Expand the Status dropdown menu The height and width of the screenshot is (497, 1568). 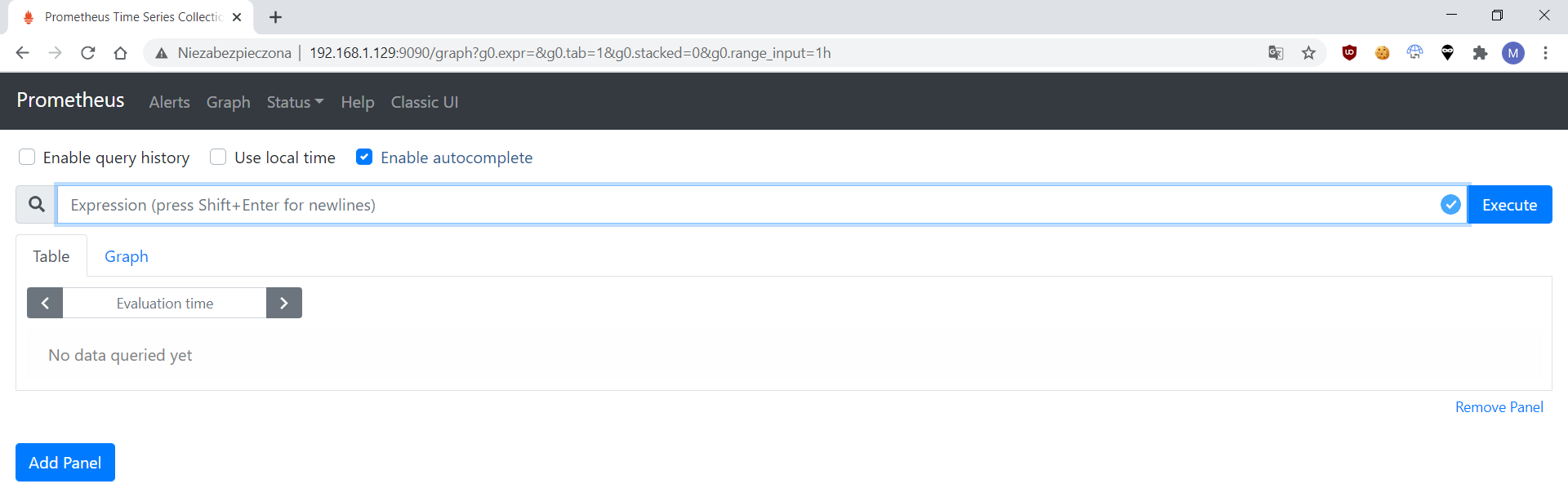click(295, 102)
